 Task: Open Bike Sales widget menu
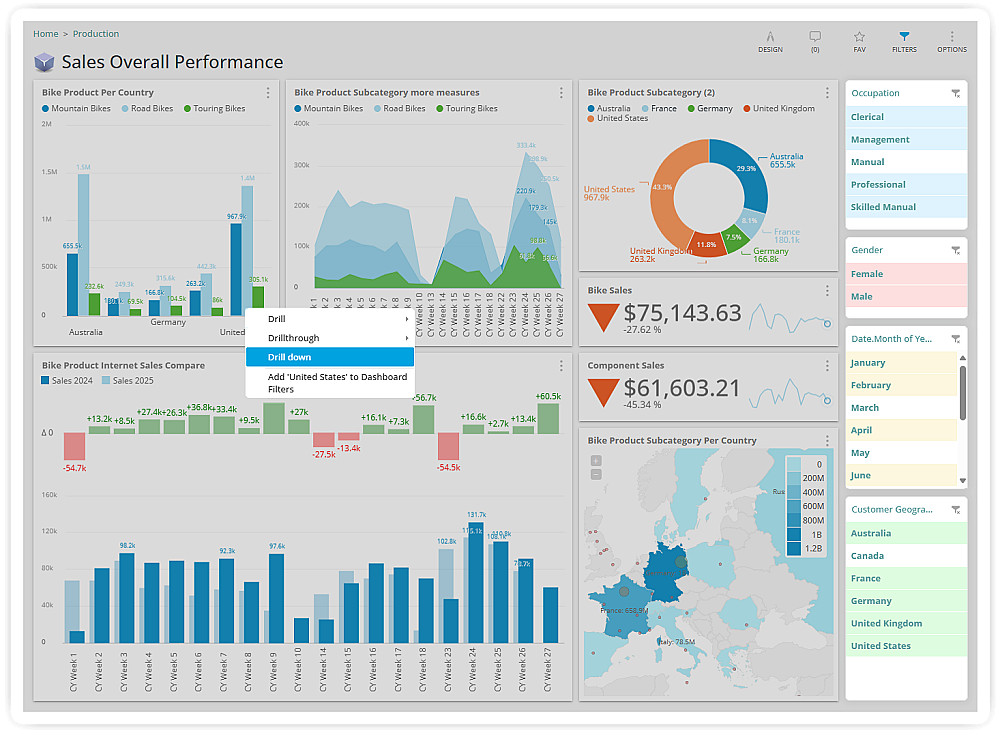tap(827, 290)
